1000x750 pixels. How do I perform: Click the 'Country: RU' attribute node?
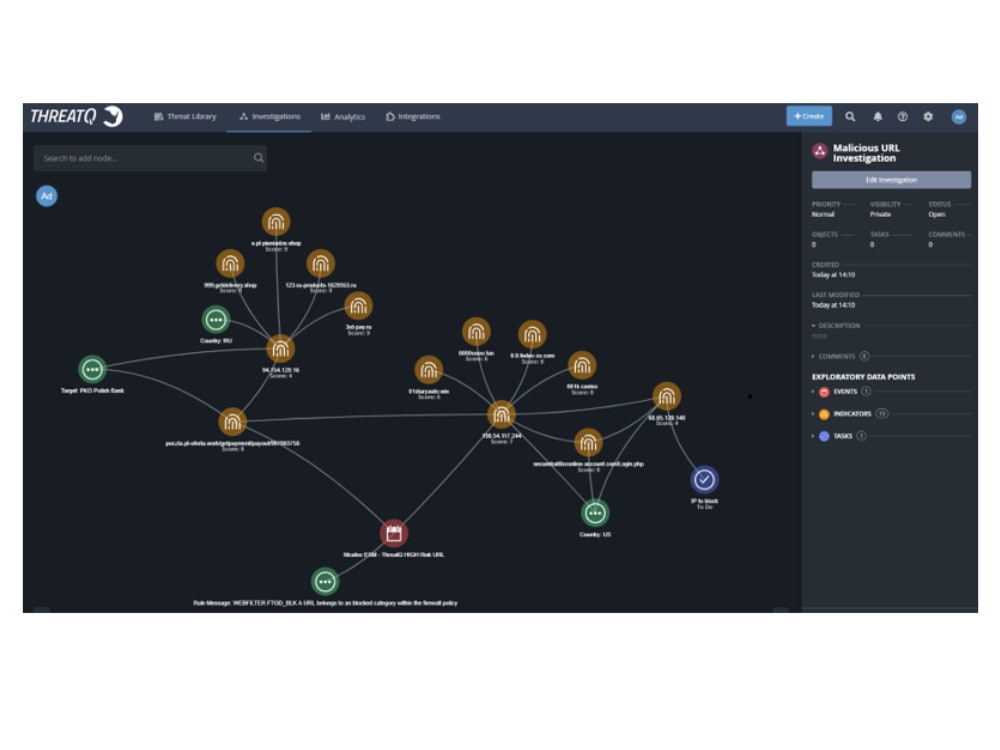(x=216, y=319)
